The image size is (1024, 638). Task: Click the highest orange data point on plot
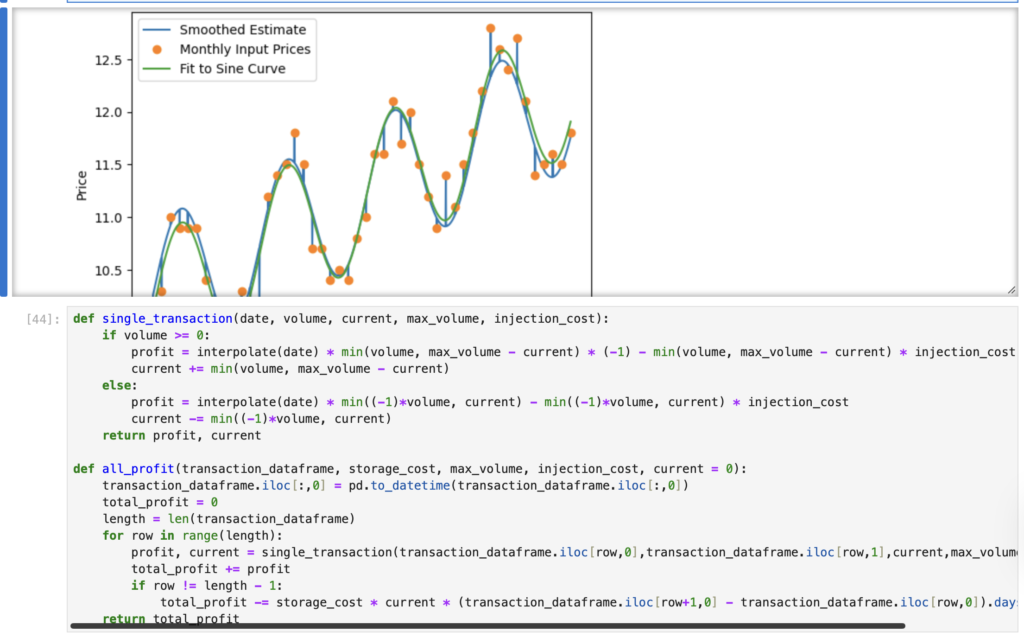490,28
